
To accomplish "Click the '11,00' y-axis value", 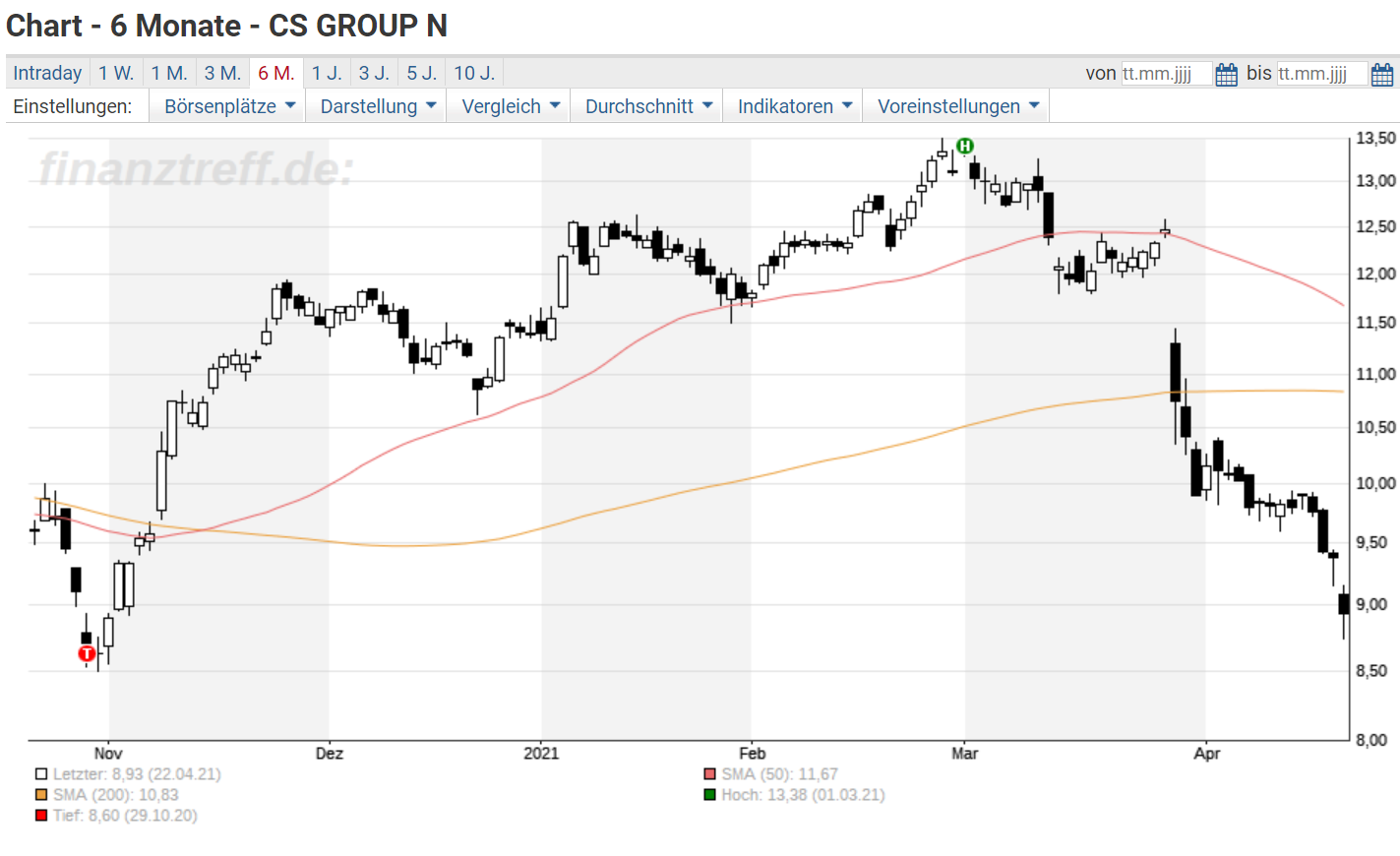I will click(x=1376, y=375).
